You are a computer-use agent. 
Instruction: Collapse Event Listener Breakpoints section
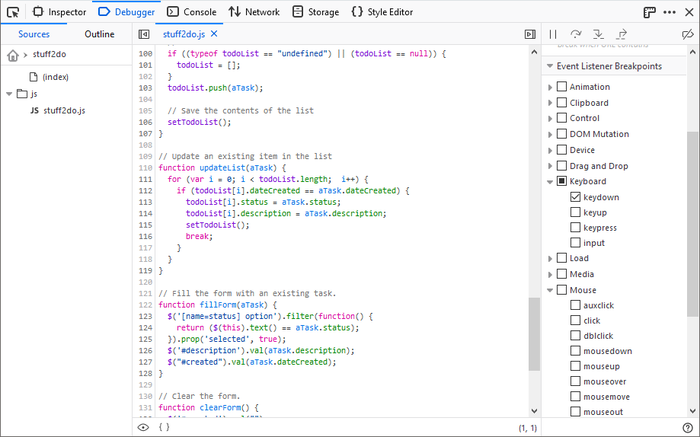pos(549,66)
